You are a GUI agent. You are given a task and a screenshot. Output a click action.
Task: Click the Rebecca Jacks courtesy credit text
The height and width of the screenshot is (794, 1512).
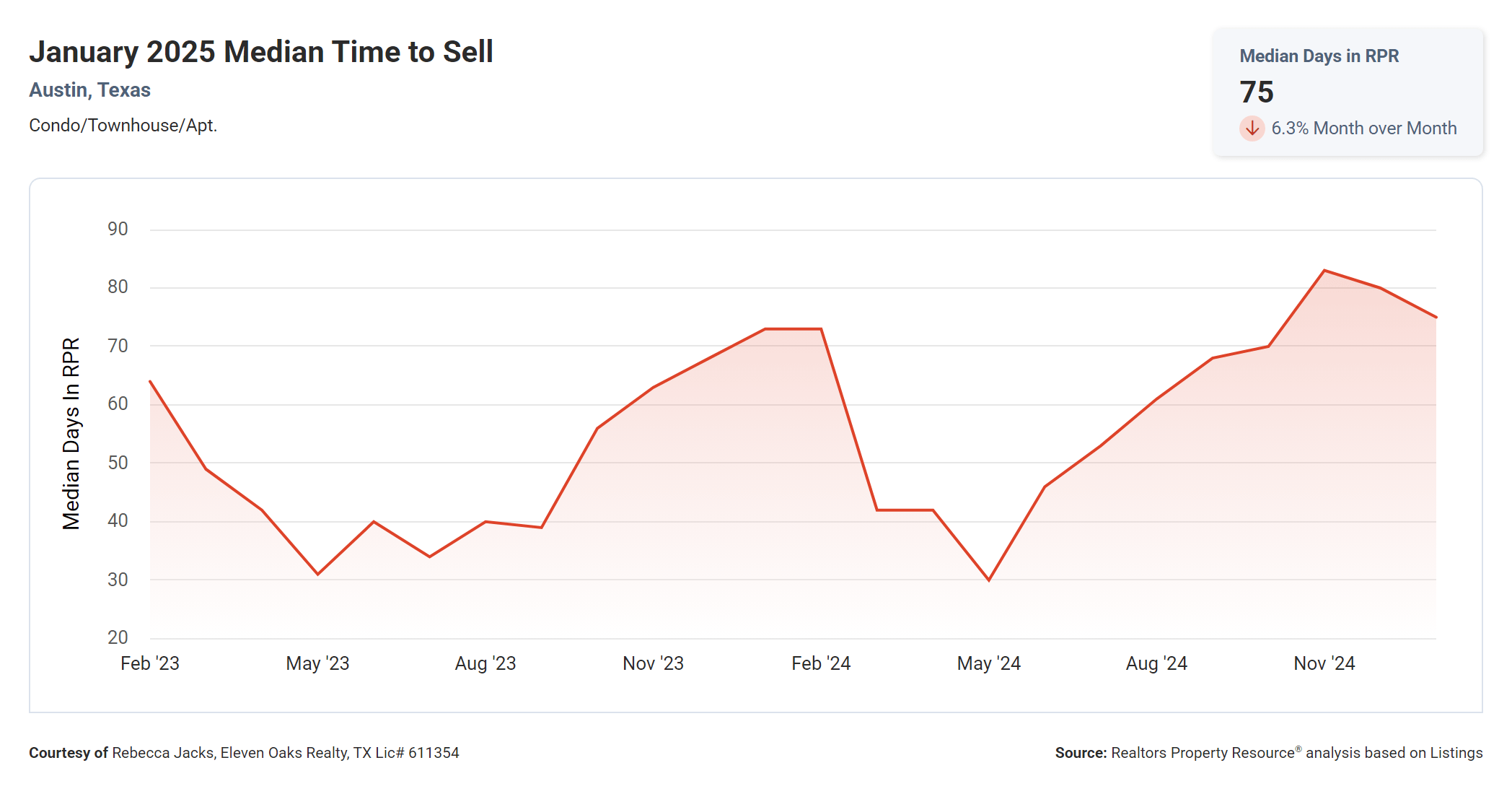tap(244, 753)
